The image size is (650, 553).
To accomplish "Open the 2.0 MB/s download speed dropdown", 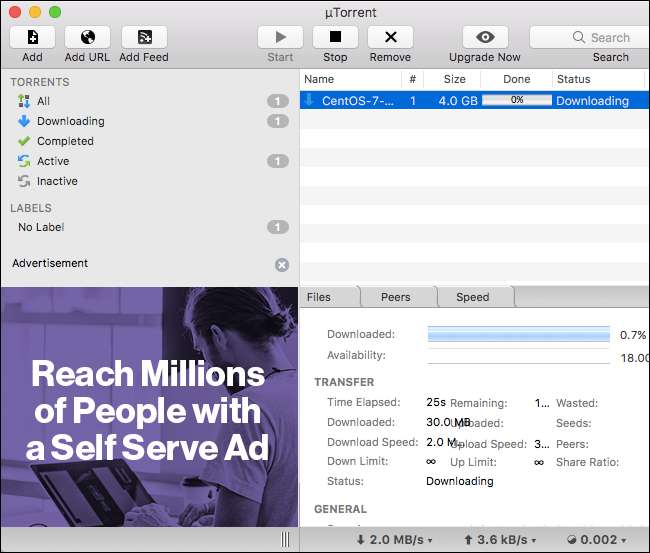I will click(395, 540).
